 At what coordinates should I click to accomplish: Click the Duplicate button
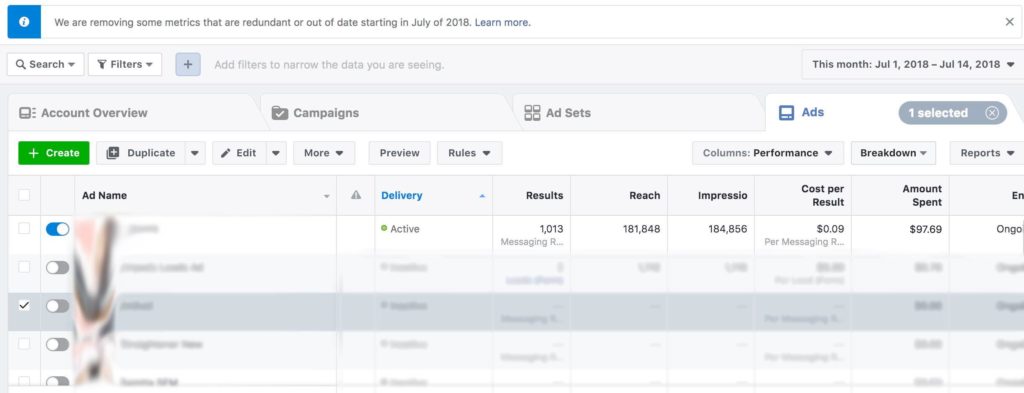(141, 153)
